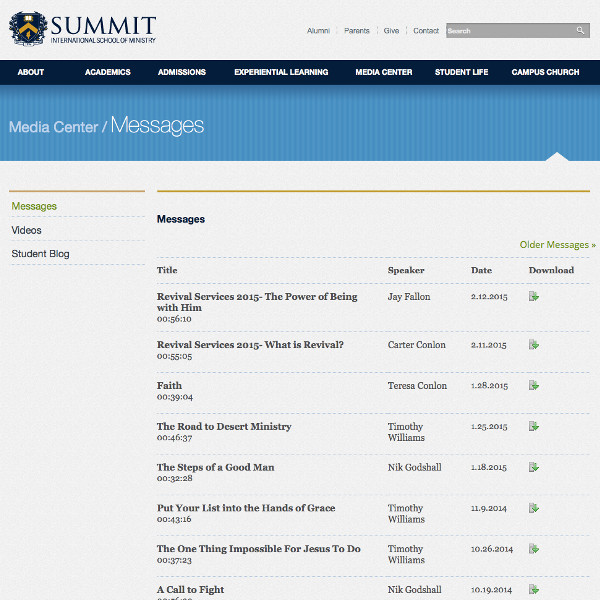Viewport: 600px width, 600px height.
Task: Click the Date column header
Action: point(481,270)
